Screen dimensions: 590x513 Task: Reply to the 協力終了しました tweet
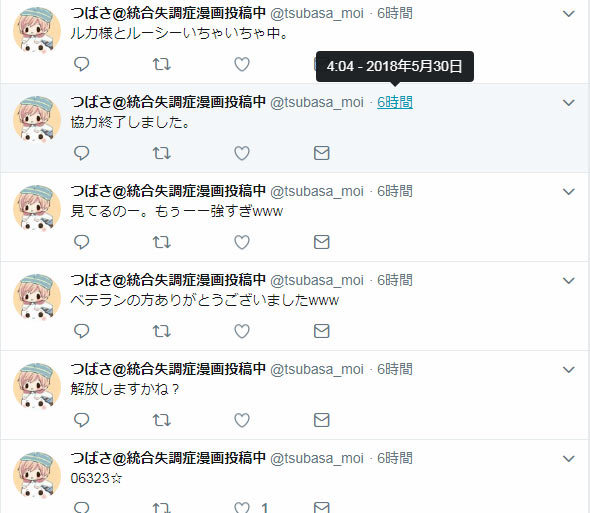(x=81, y=153)
